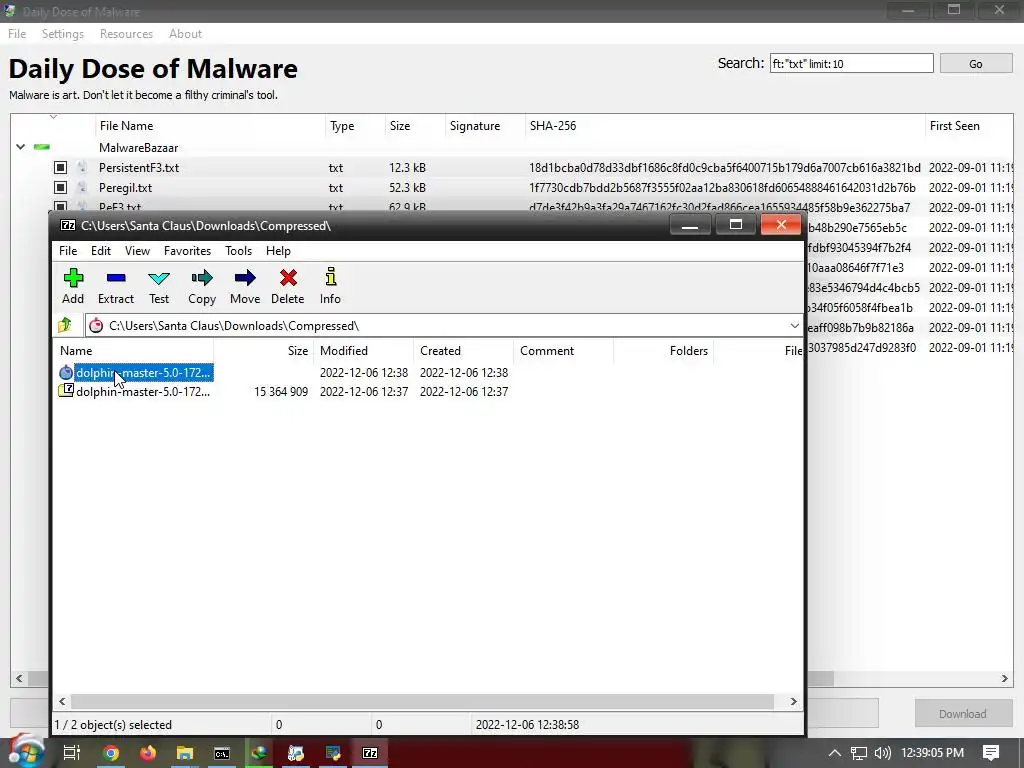Click PersistentF3.txt file name
The width and height of the screenshot is (1024, 768).
pyautogui.click(x=138, y=168)
